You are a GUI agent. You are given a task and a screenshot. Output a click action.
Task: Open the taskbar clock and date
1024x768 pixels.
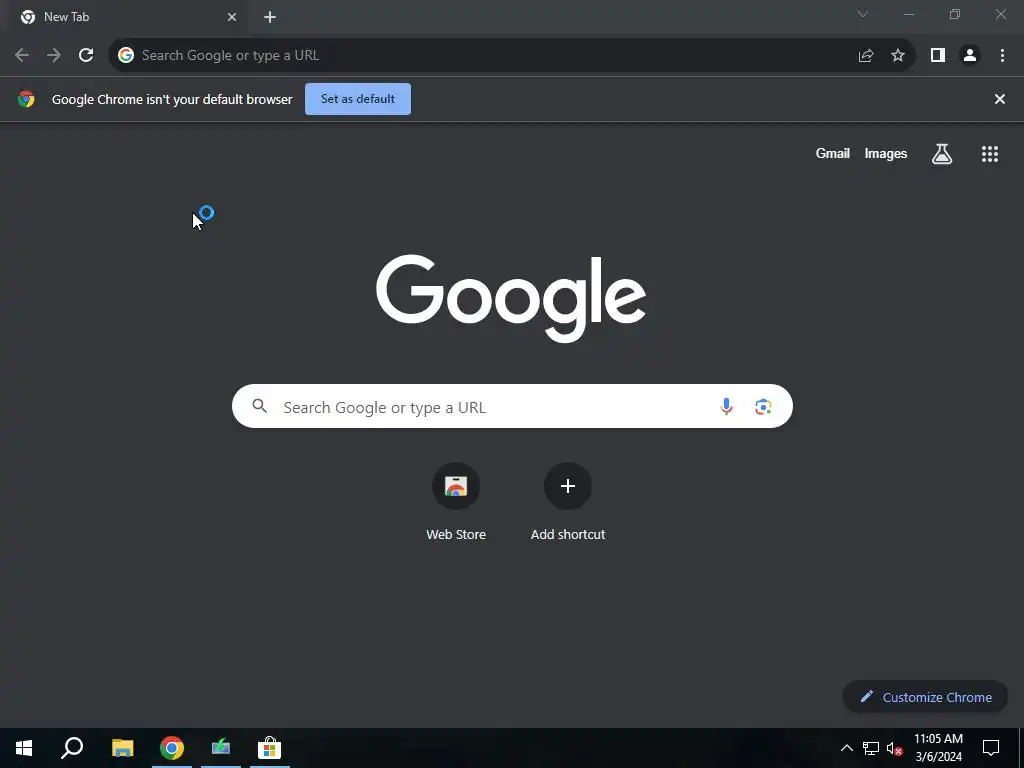click(x=938, y=748)
